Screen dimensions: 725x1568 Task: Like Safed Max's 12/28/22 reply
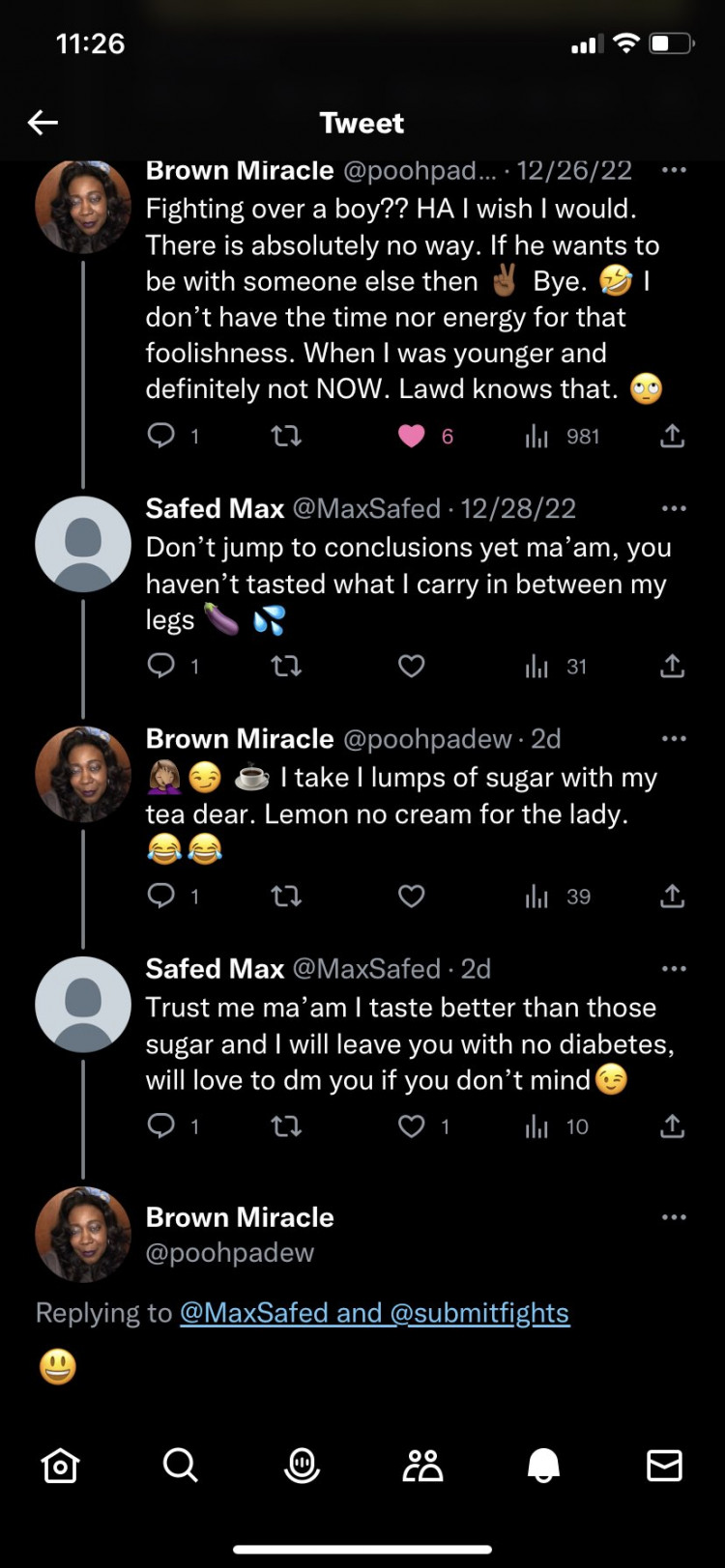[x=412, y=666]
